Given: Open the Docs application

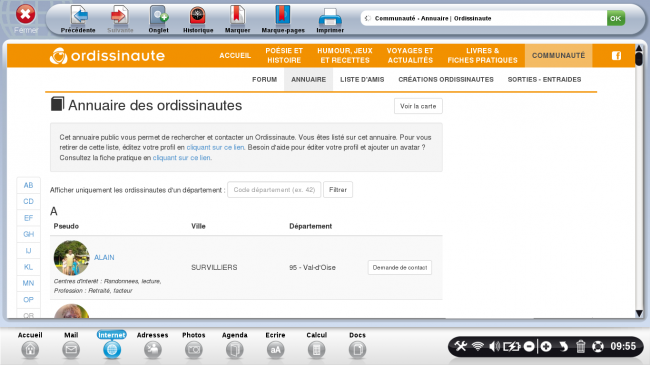Looking at the screenshot, I should (x=357, y=345).
